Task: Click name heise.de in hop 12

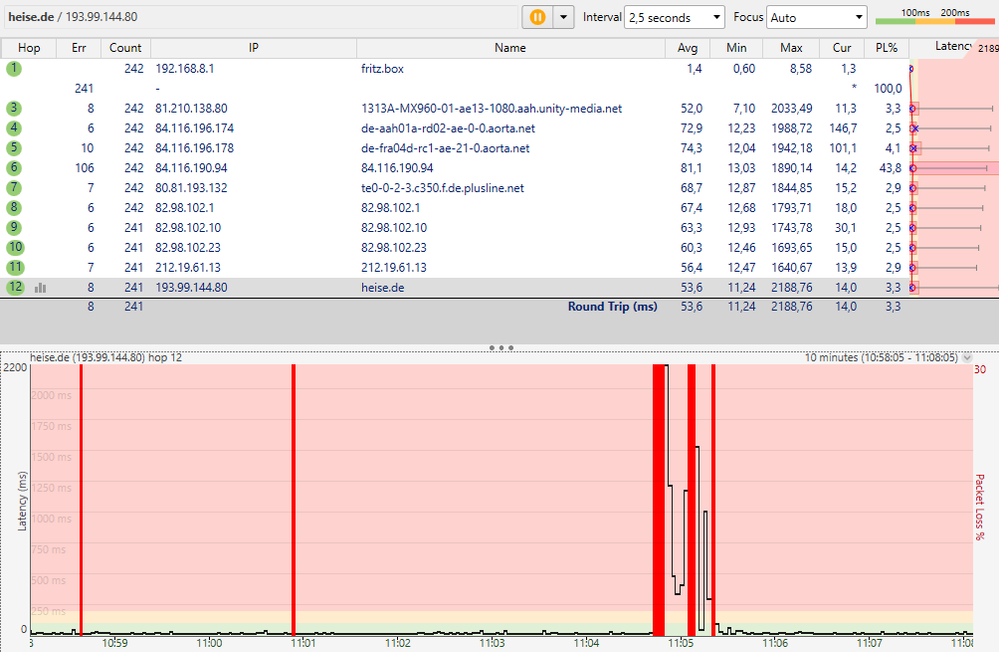Action: point(382,287)
